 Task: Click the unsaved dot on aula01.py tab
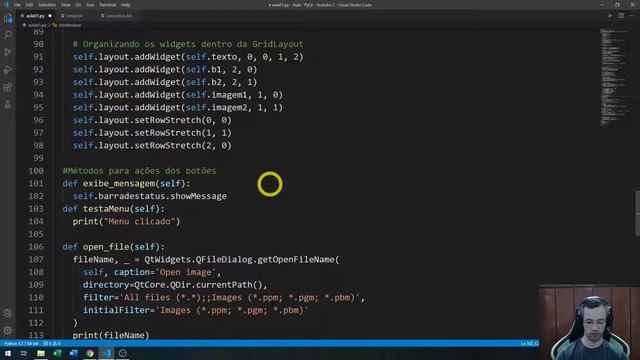pos(50,16)
